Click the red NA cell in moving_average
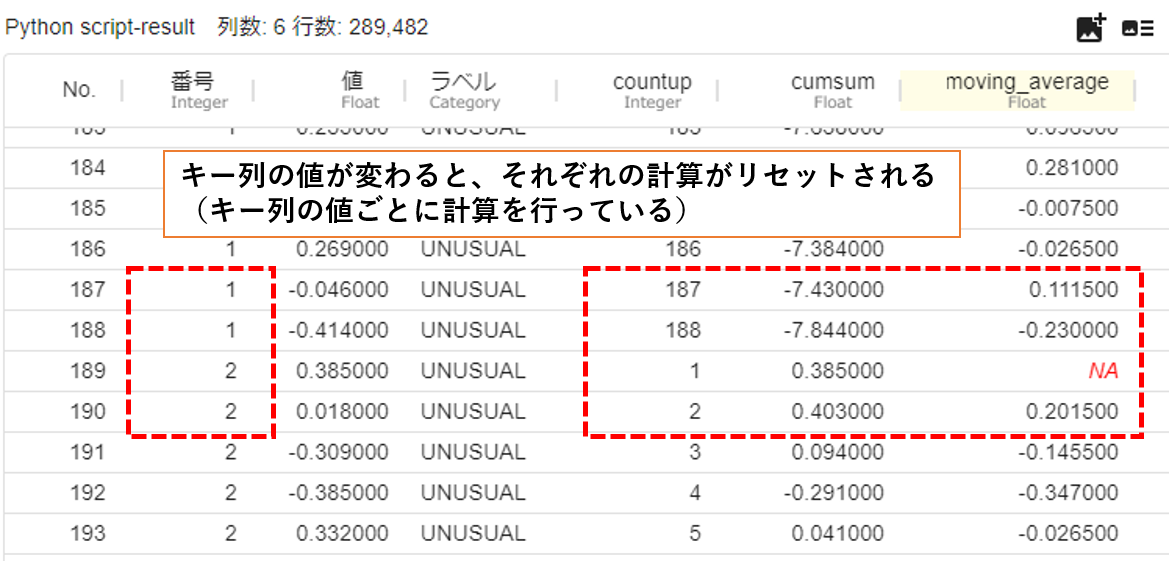 click(1102, 372)
